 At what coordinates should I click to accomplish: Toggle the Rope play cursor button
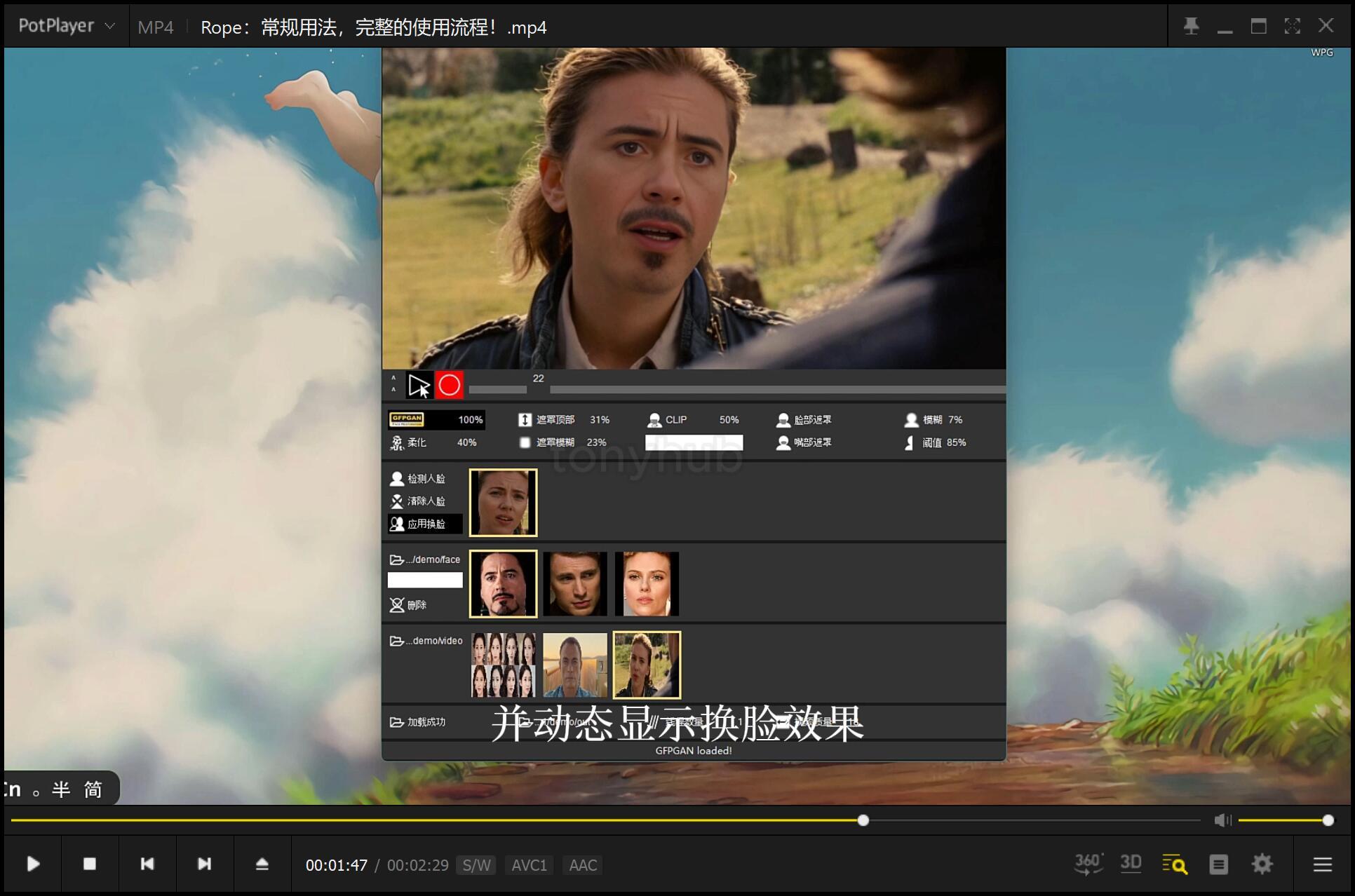419,386
